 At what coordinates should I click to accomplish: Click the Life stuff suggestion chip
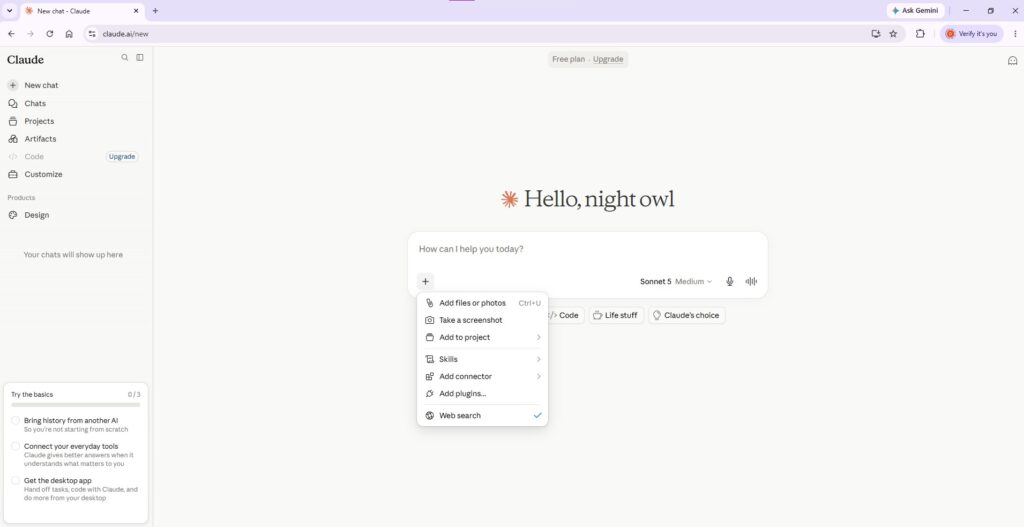[616, 315]
